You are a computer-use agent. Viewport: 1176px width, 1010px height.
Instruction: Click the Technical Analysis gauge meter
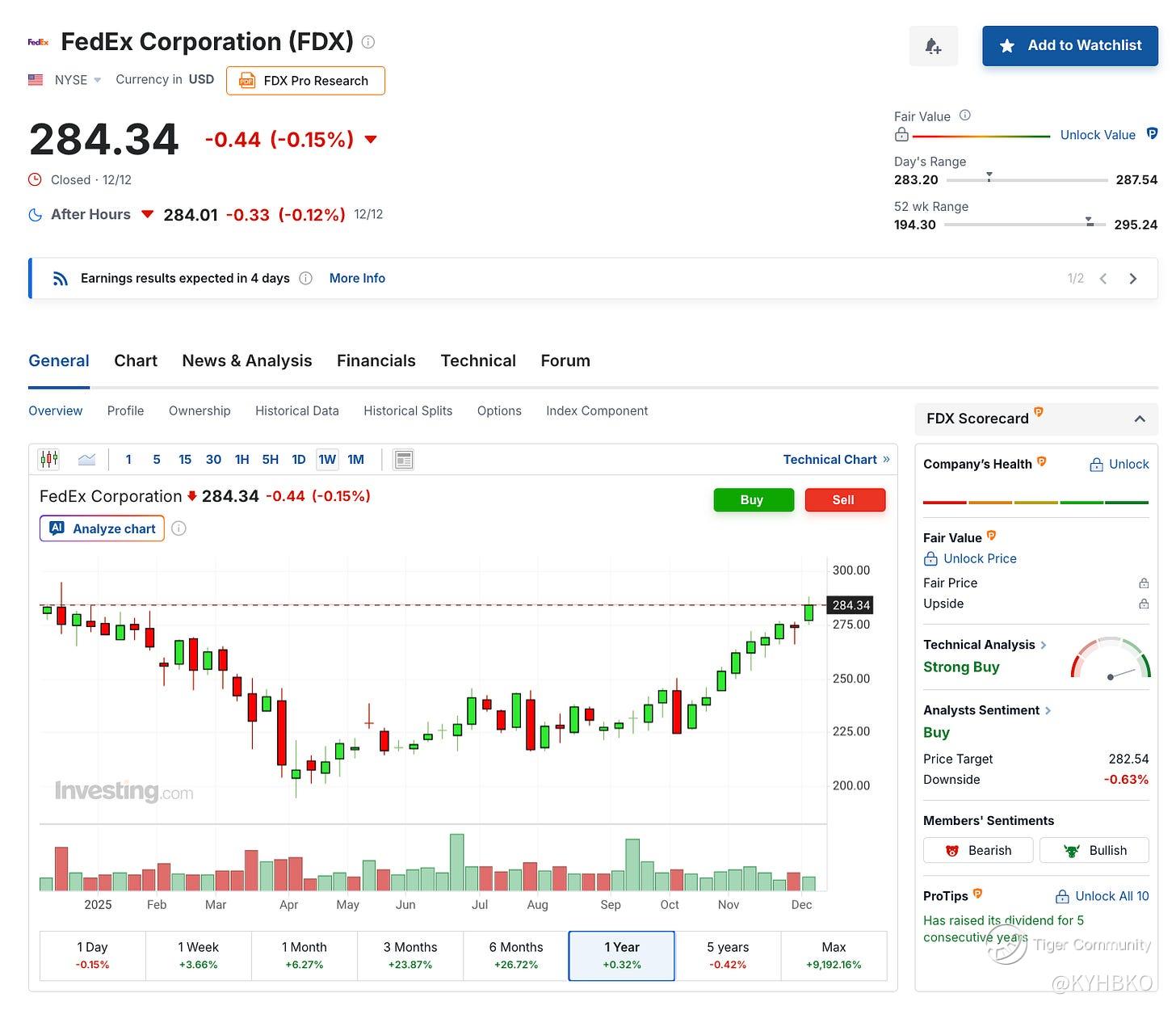coord(1110,660)
